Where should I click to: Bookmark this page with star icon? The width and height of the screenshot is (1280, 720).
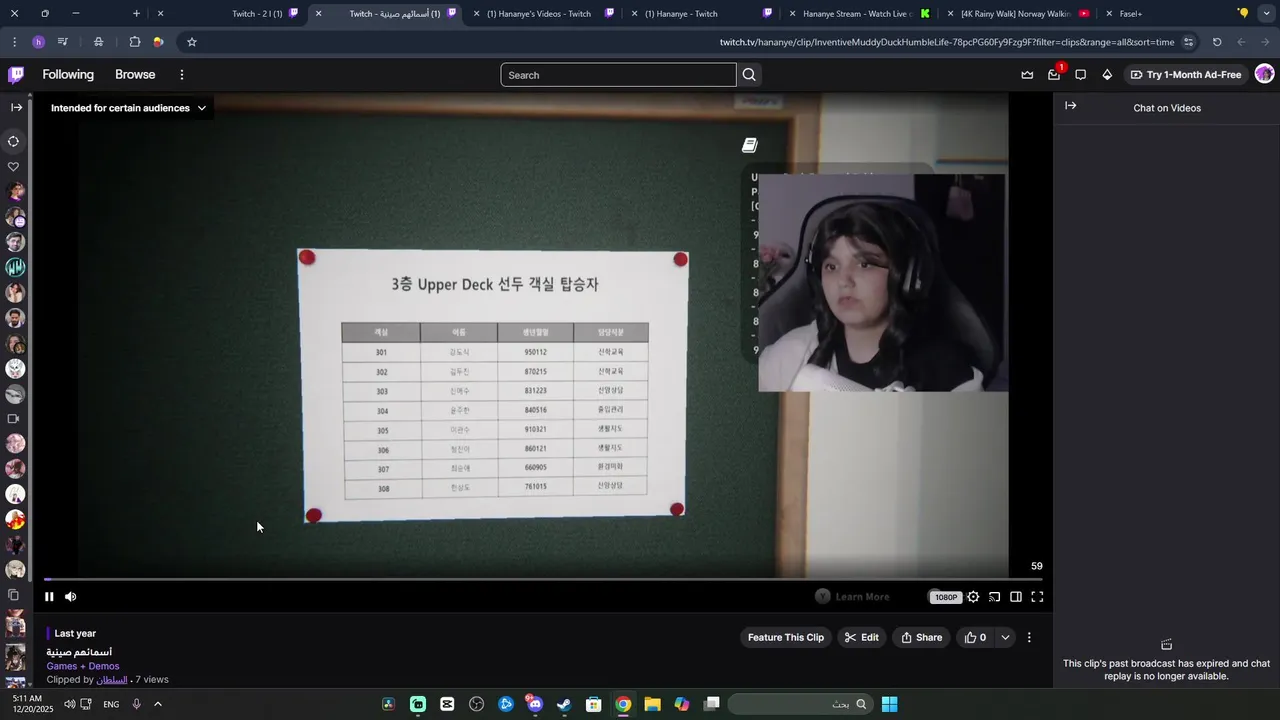point(192,42)
